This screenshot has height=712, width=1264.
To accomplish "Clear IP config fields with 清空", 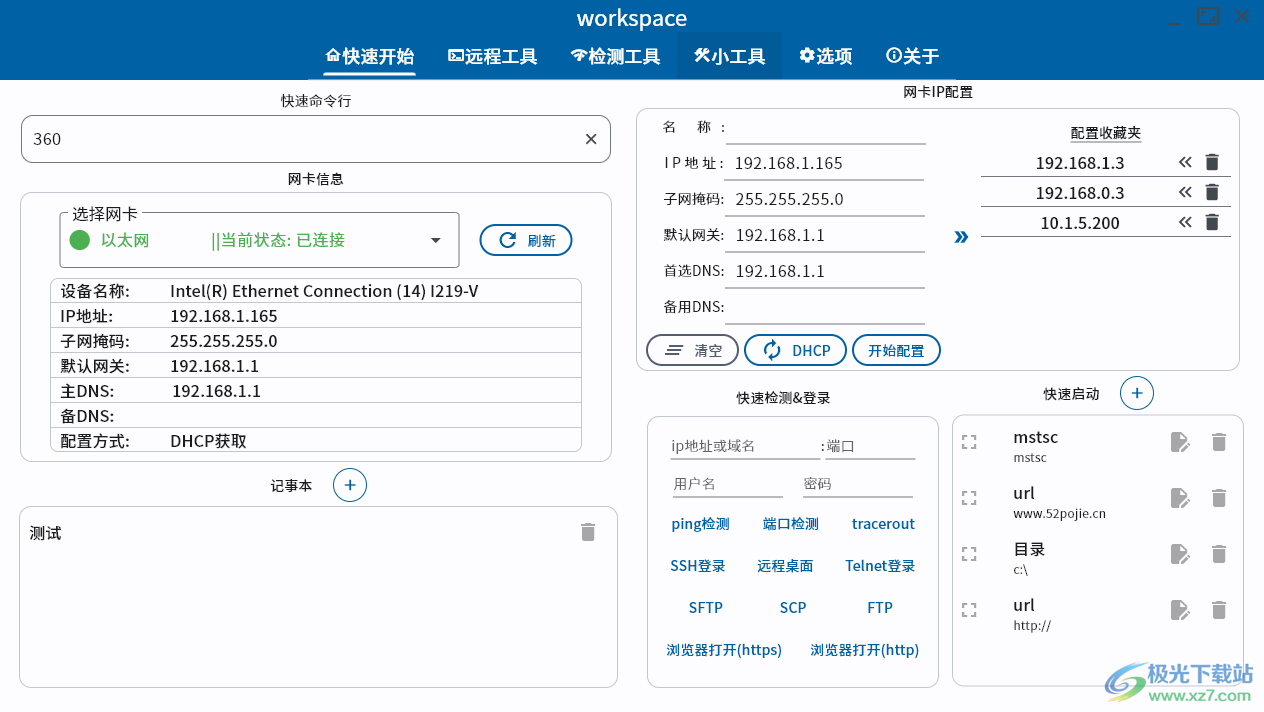I will coord(692,350).
